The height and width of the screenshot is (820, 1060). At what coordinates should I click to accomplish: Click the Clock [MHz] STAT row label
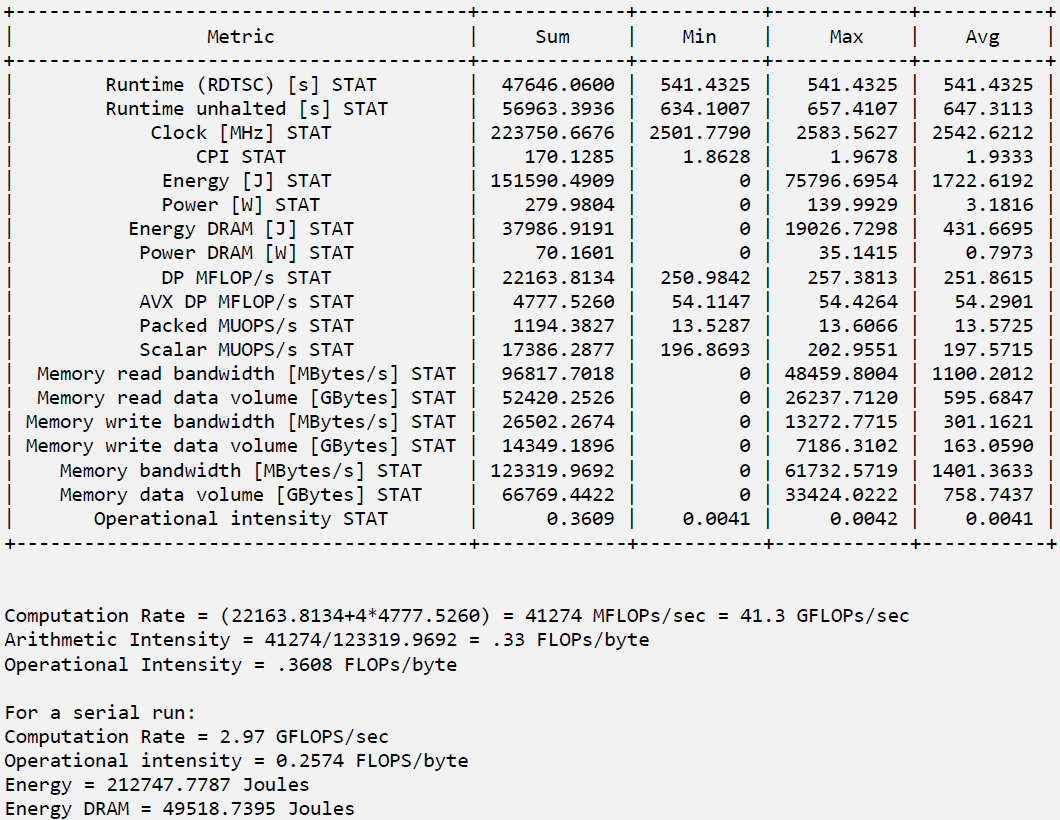coord(241,133)
